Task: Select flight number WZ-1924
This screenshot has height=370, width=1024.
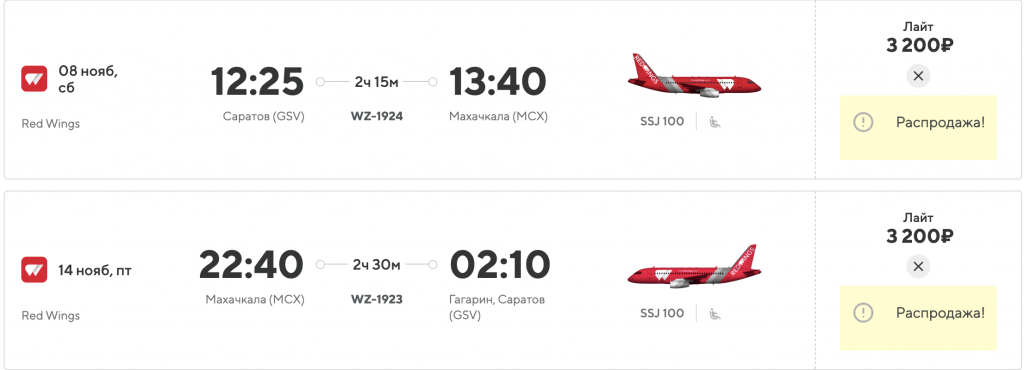Action: (x=377, y=116)
